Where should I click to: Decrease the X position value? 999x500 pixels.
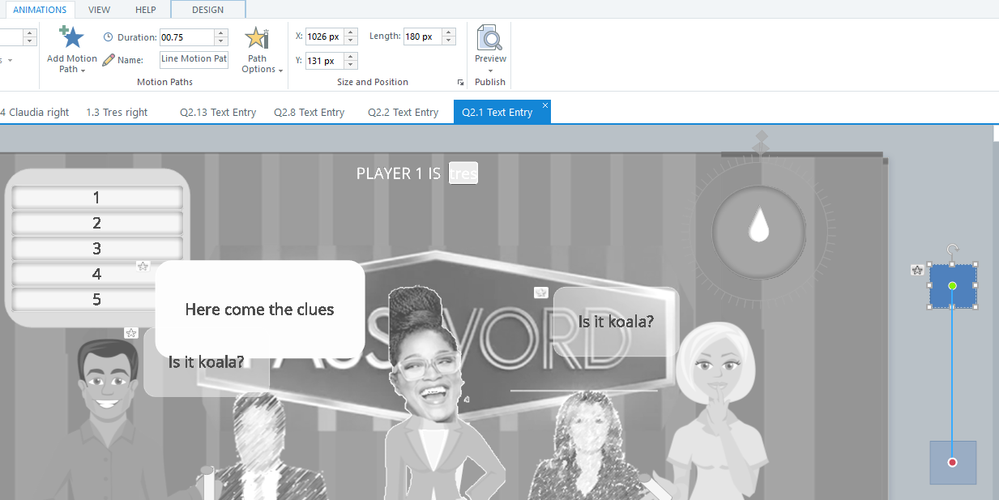(x=350, y=41)
